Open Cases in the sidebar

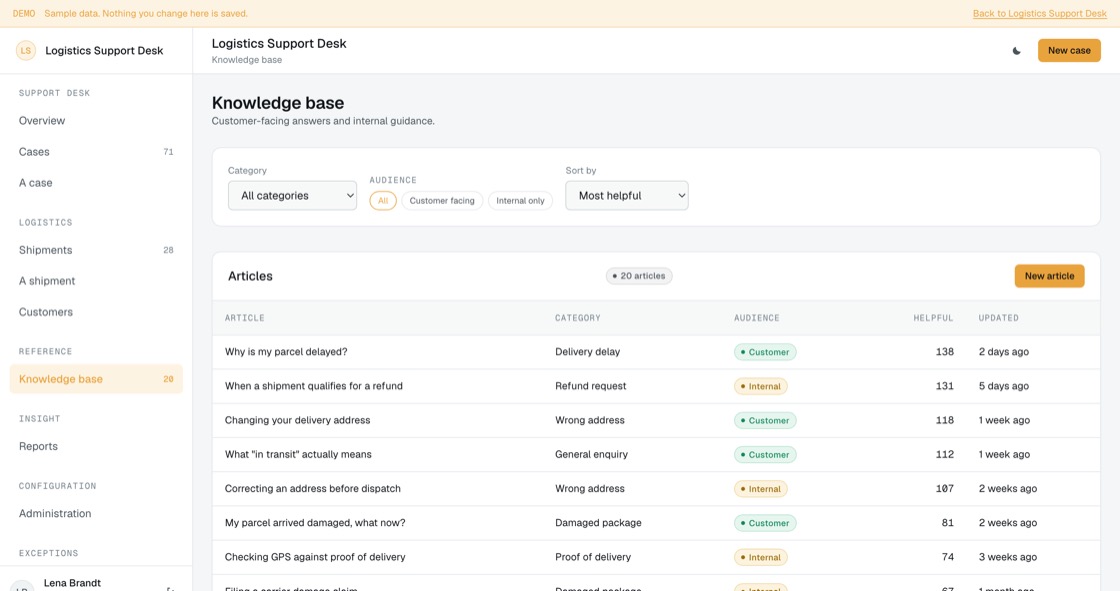coord(96,152)
